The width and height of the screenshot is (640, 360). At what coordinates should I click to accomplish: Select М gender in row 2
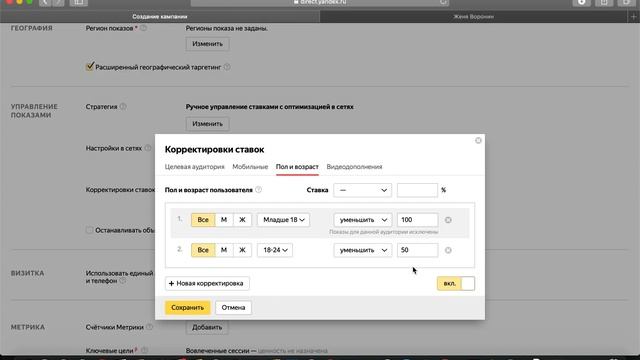[224, 250]
